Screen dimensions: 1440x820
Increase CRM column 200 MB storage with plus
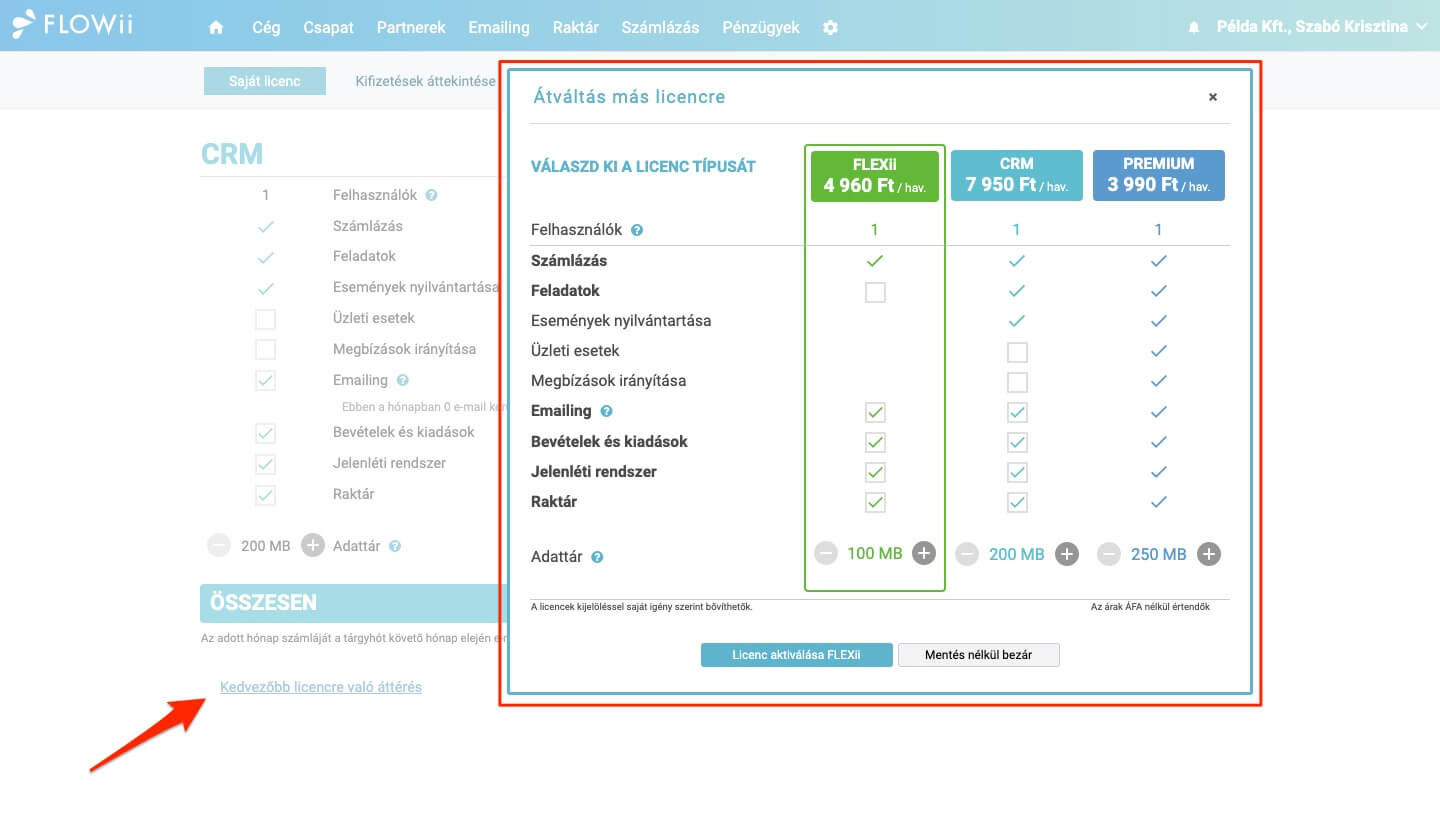click(x=1067, y=554)
